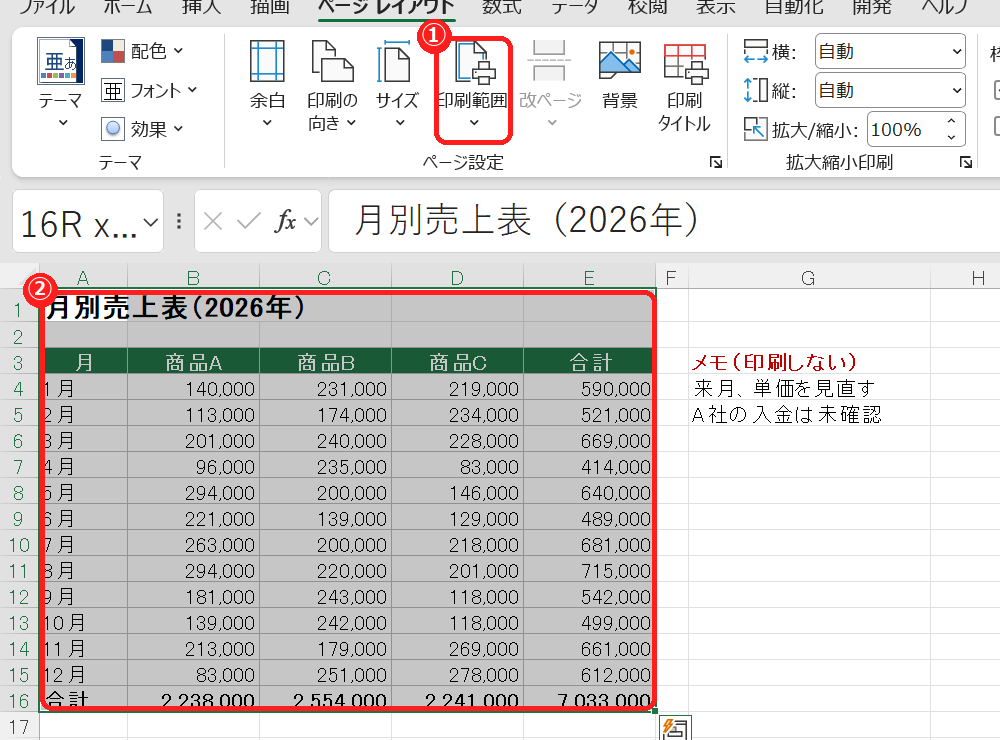Open the 効果 theme effects menu
Viewport: 1000px width, 740px height.
point(142,130)
